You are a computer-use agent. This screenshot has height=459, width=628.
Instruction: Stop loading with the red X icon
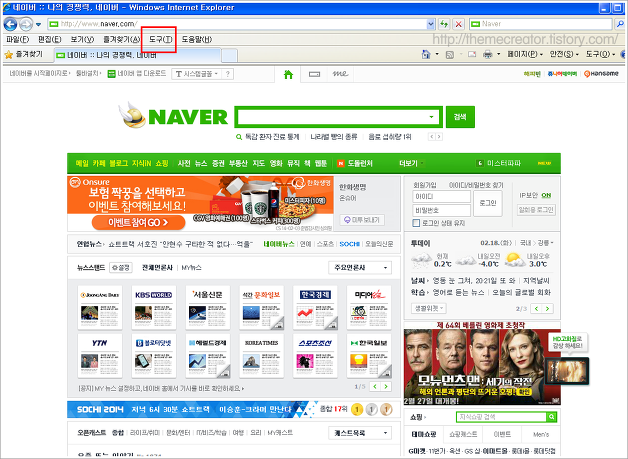459,24
